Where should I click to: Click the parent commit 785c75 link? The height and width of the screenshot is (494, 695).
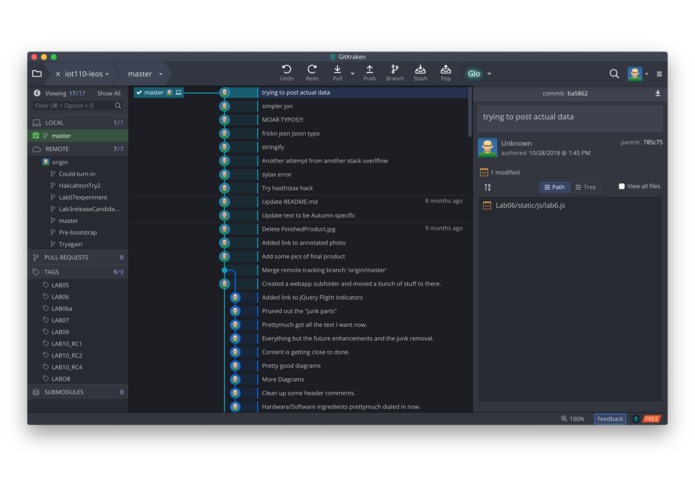[652, 142]
